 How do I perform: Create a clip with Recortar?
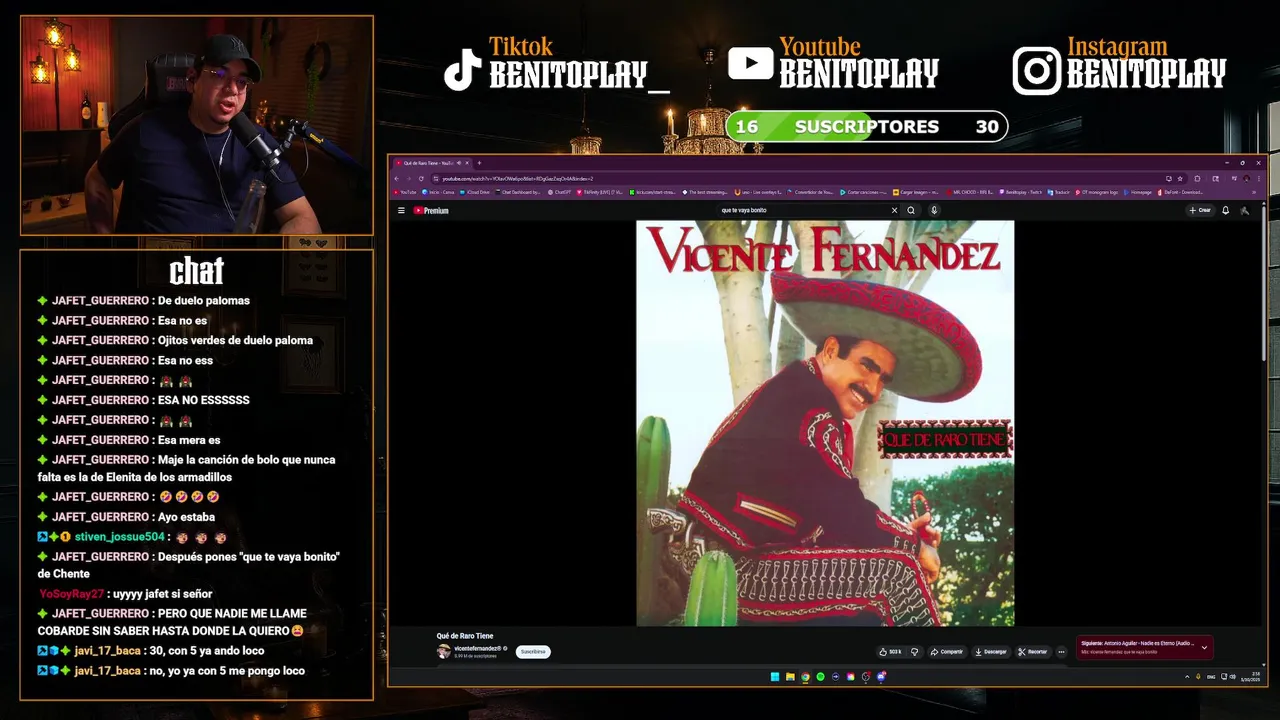(1033, 652)
